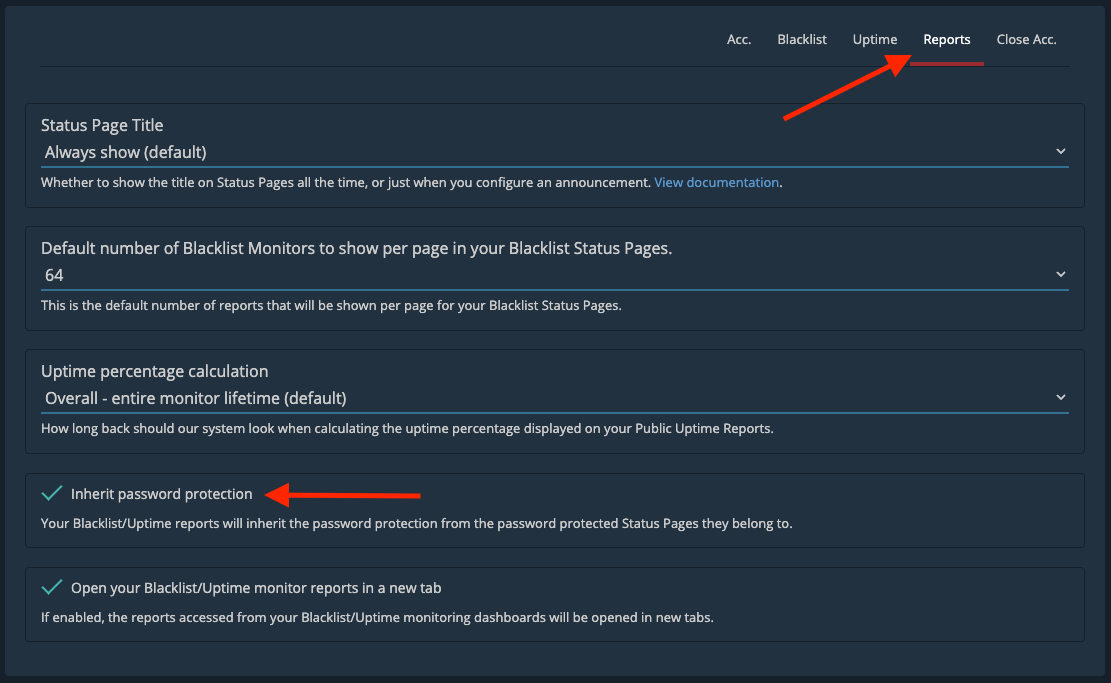Click the Status Page Title heading
1111x683 pixels.
102,125
